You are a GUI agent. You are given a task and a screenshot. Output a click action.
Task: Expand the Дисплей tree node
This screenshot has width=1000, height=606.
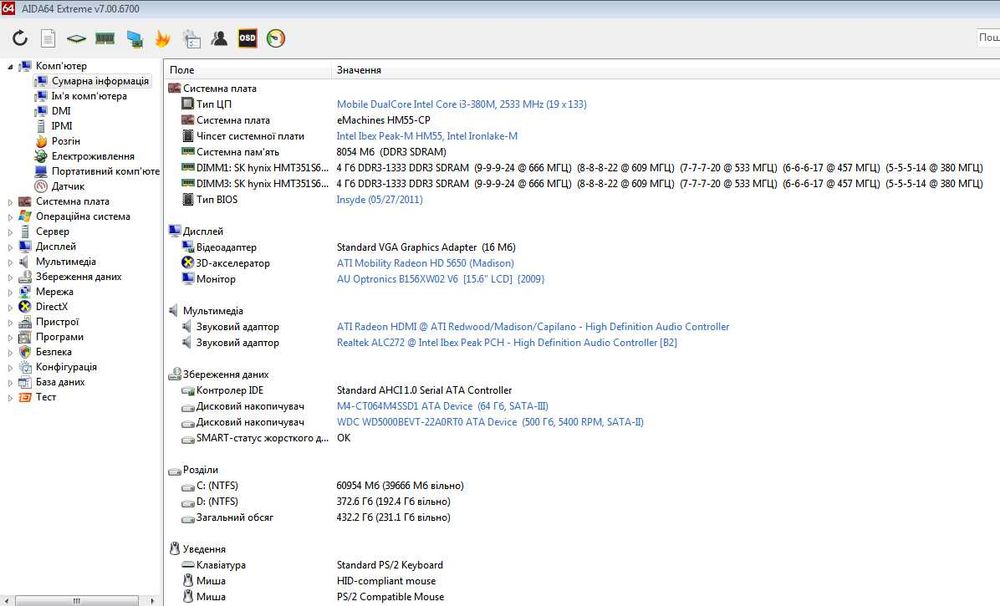(10, 247)
